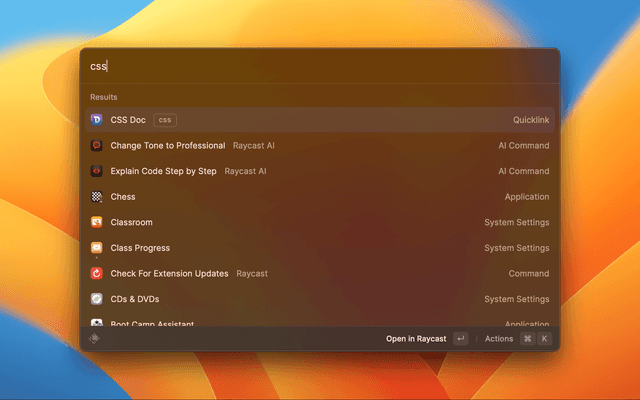
Task: Click the CDs & DVDs icon
Action: [96, 299]
